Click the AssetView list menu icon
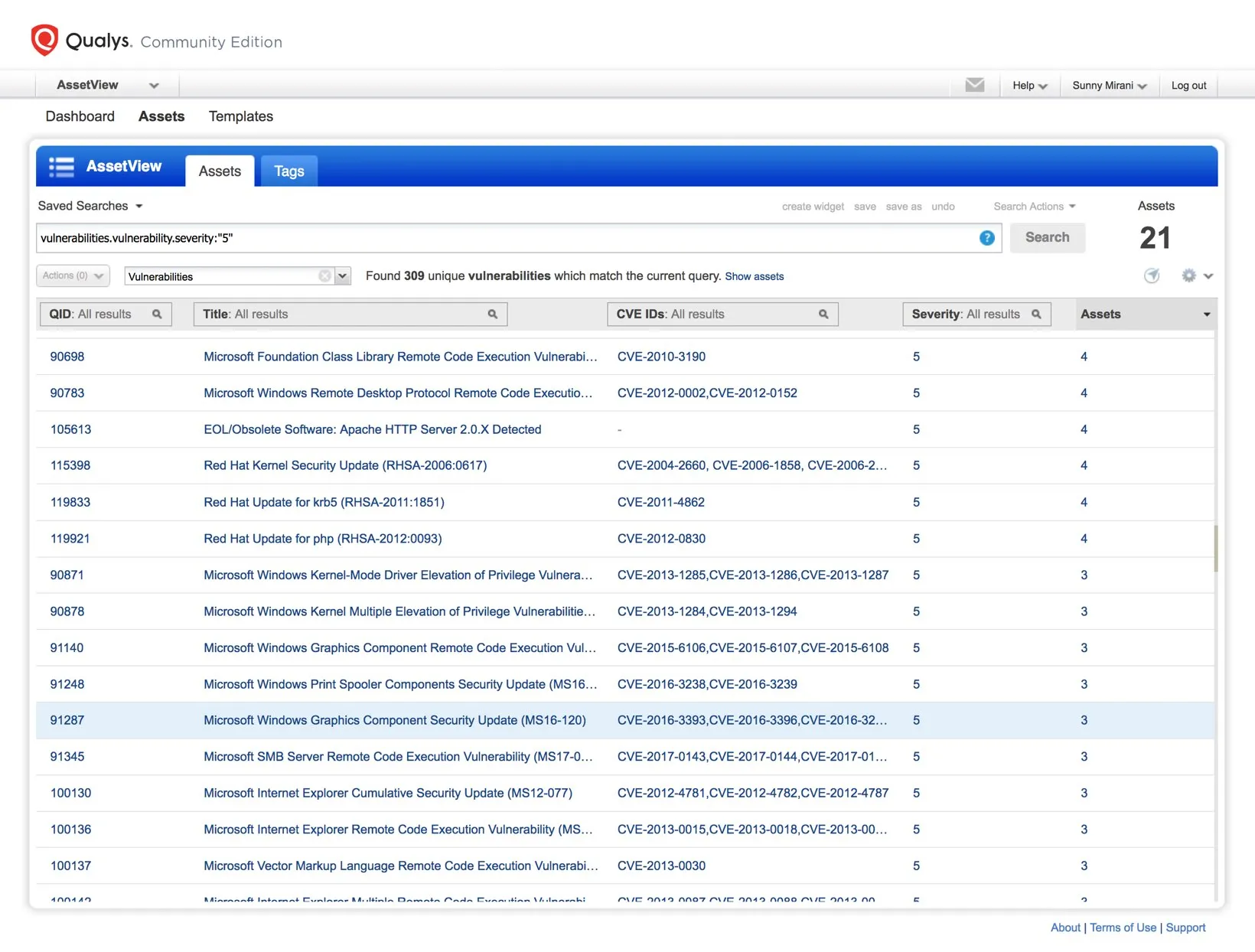This screenshot has height=952, width=1255. tap(61, 167)
